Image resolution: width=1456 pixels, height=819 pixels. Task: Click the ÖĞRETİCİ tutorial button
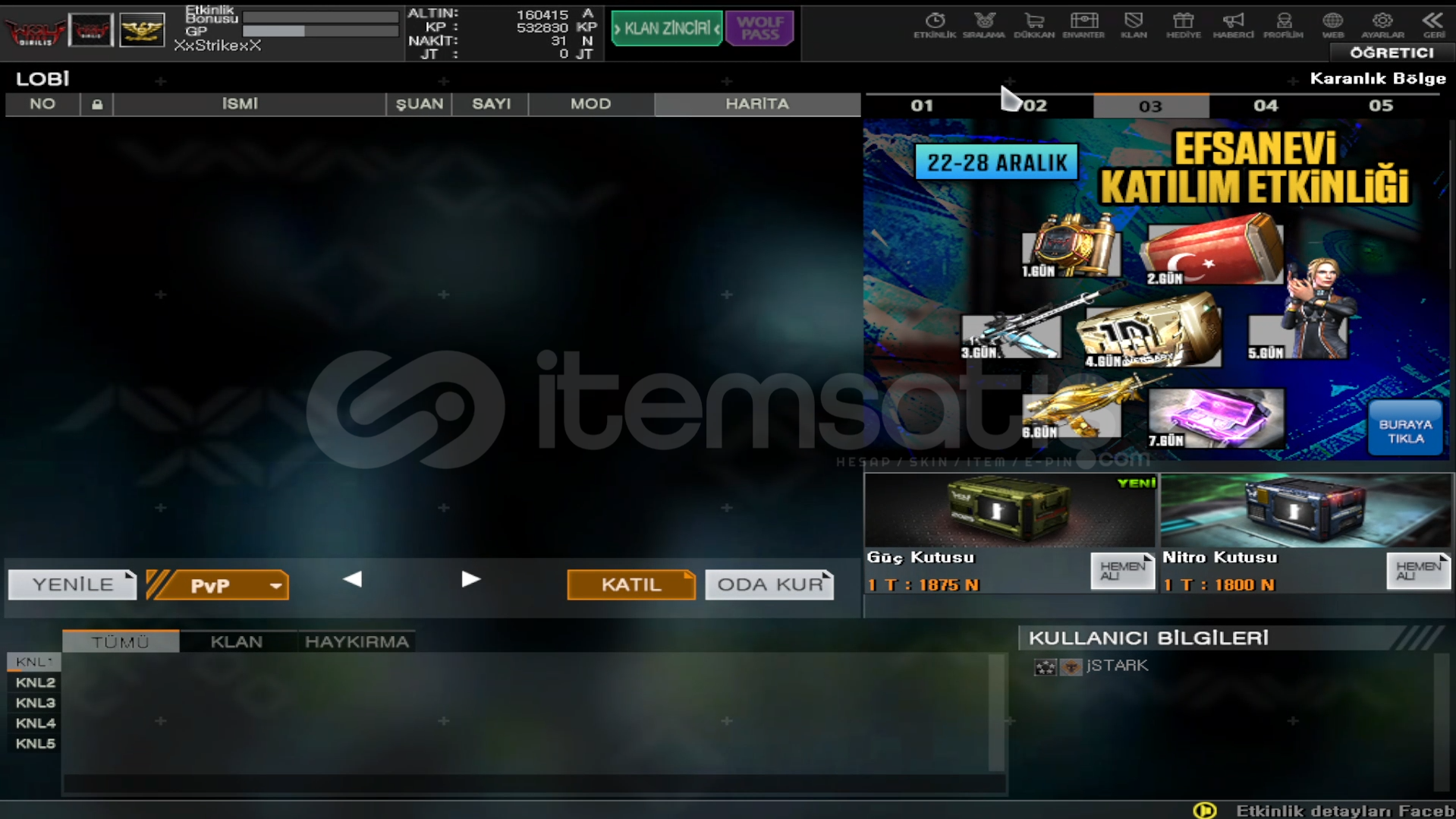[x=1392, y=52]
